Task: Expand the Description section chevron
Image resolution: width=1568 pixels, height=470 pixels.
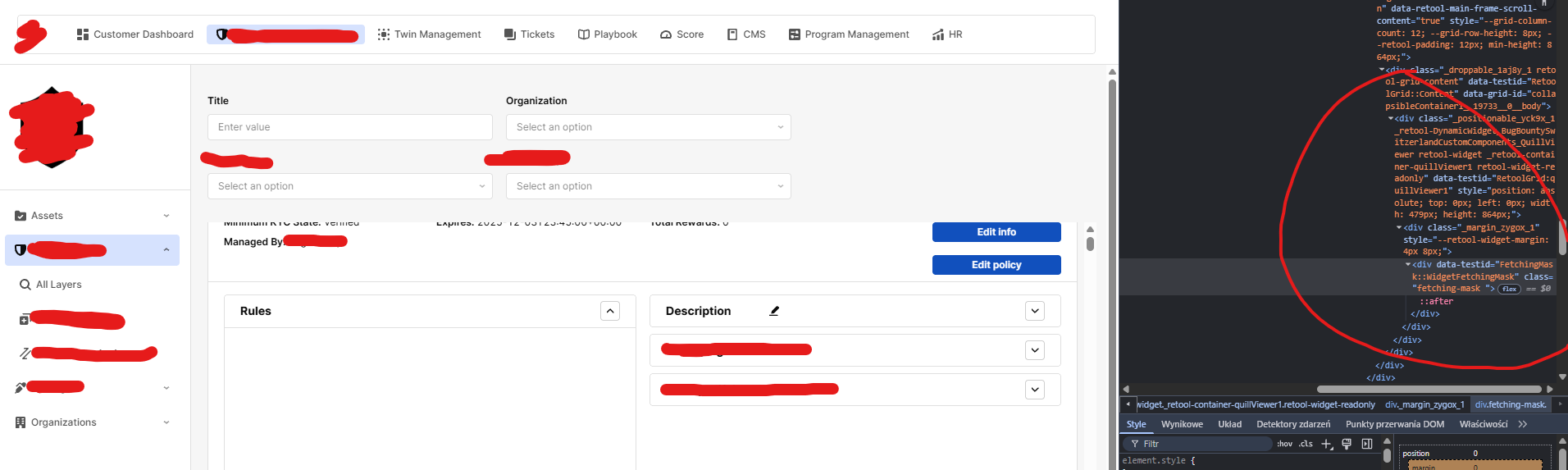Action: (1035, 311)
